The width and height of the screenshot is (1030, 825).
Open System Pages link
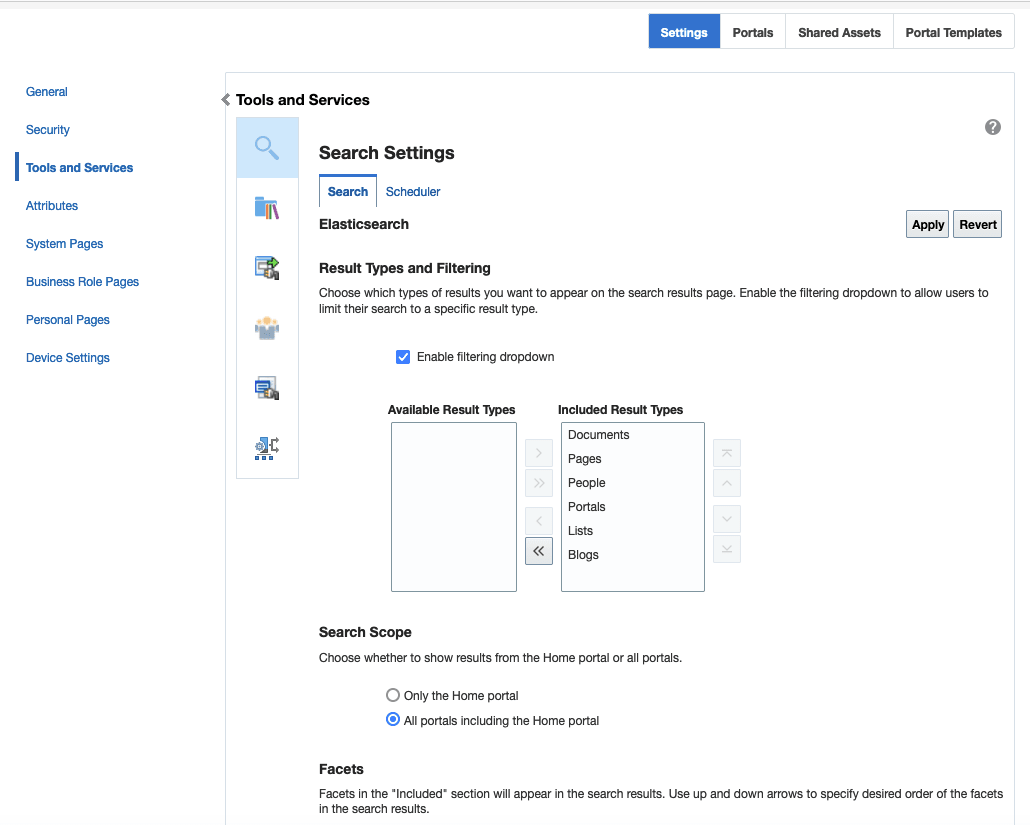64,244
